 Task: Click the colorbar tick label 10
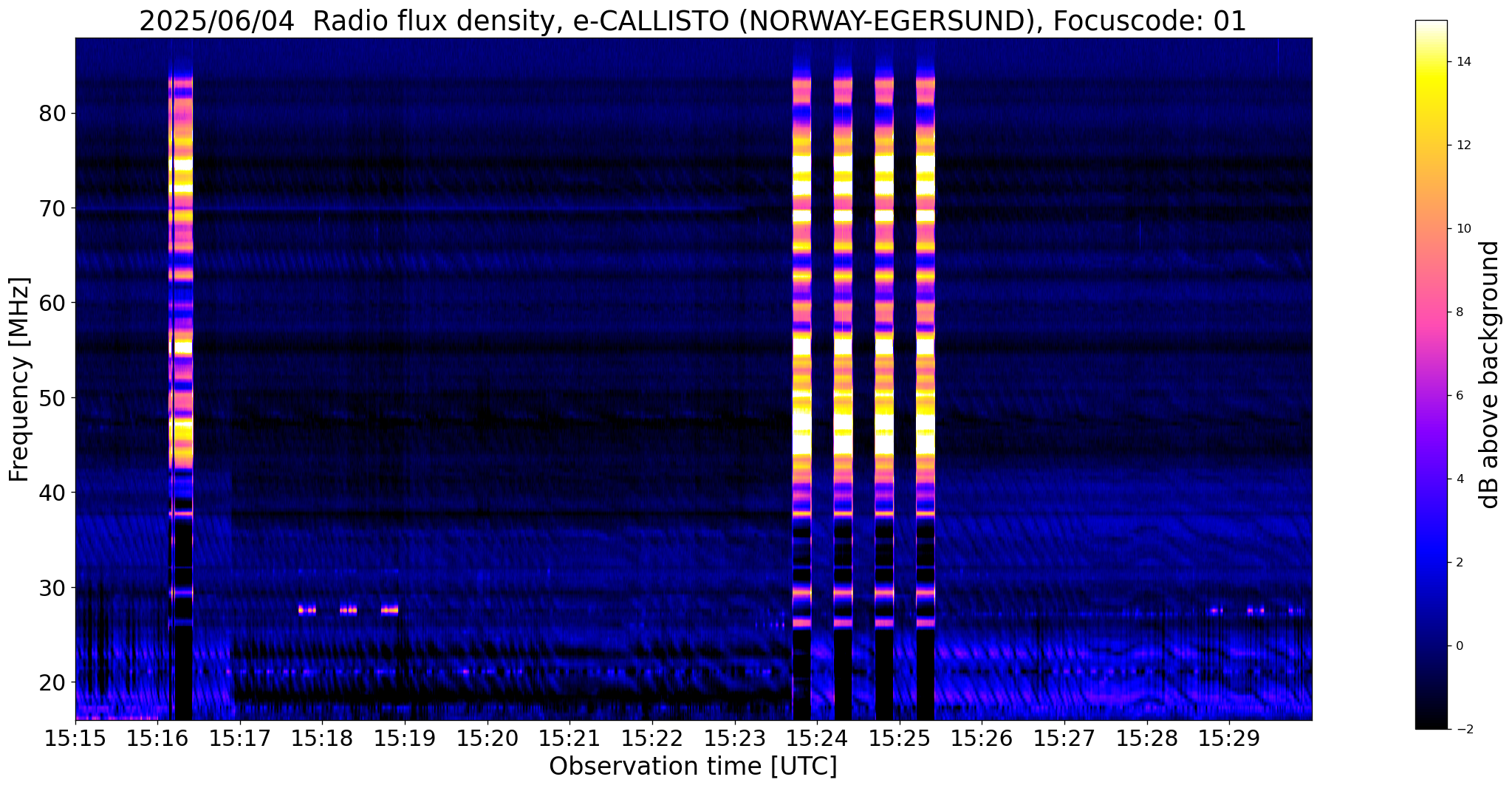click(1463, 229)
